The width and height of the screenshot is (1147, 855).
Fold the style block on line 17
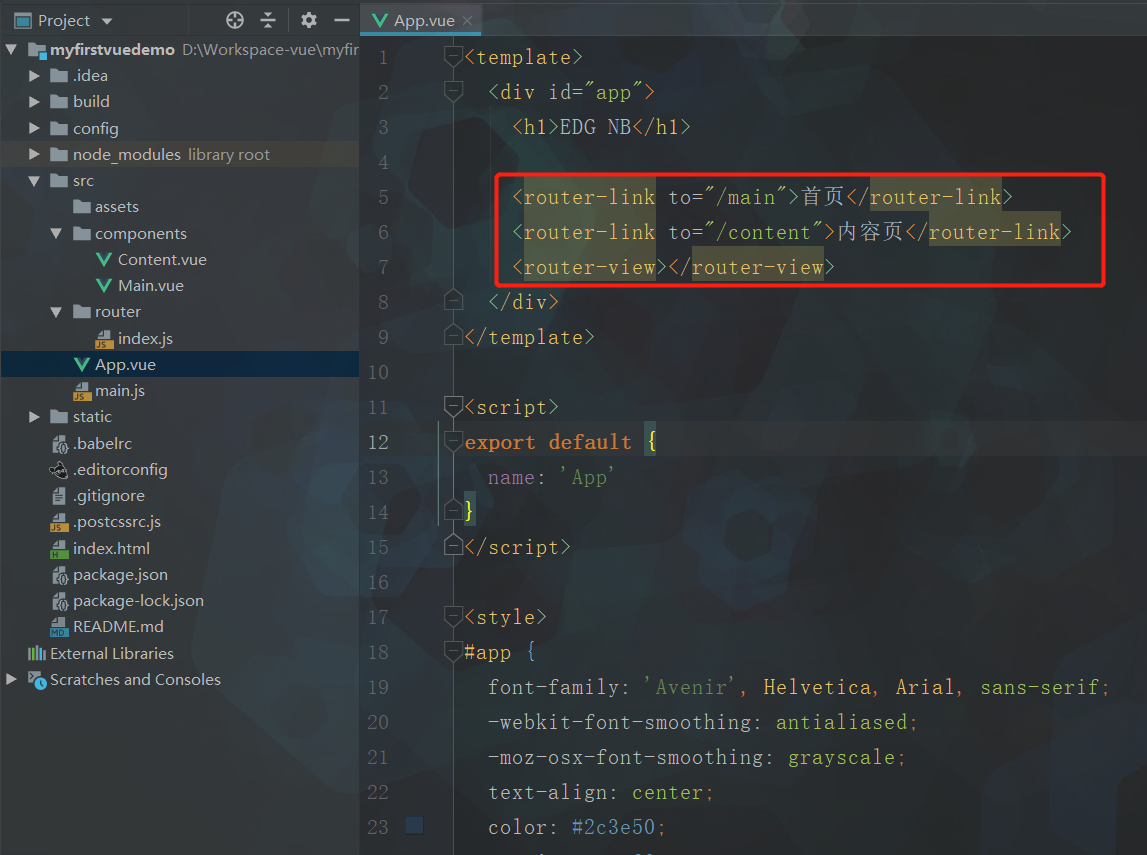[x=454, y=617]
